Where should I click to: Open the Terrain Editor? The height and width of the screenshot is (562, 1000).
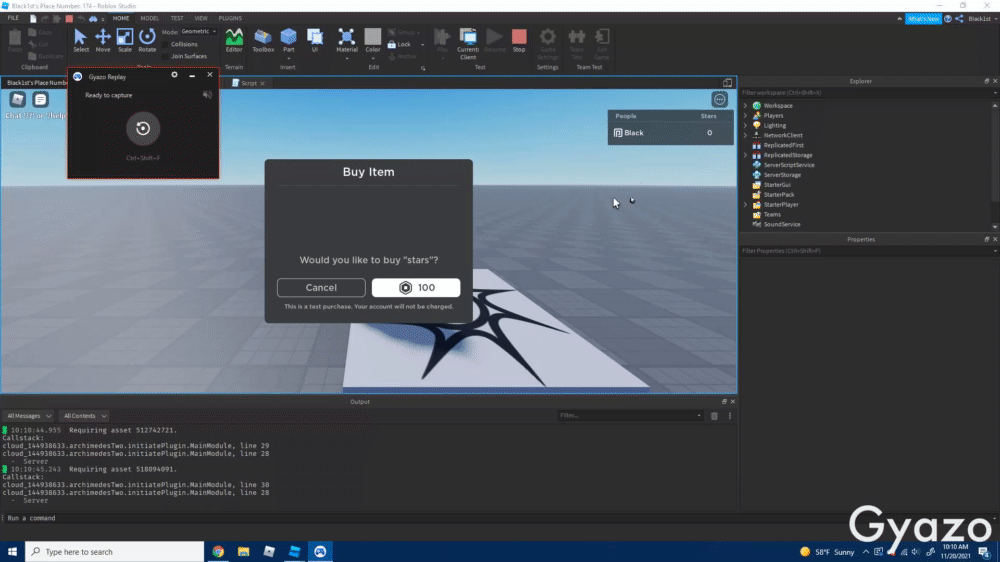234,40
